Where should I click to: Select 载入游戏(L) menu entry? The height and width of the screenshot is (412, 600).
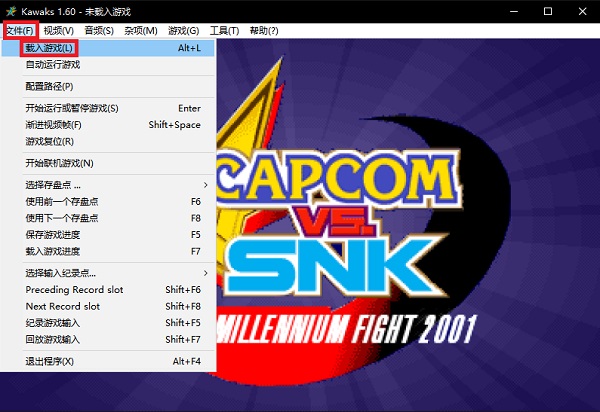click(x=108, y=48)
